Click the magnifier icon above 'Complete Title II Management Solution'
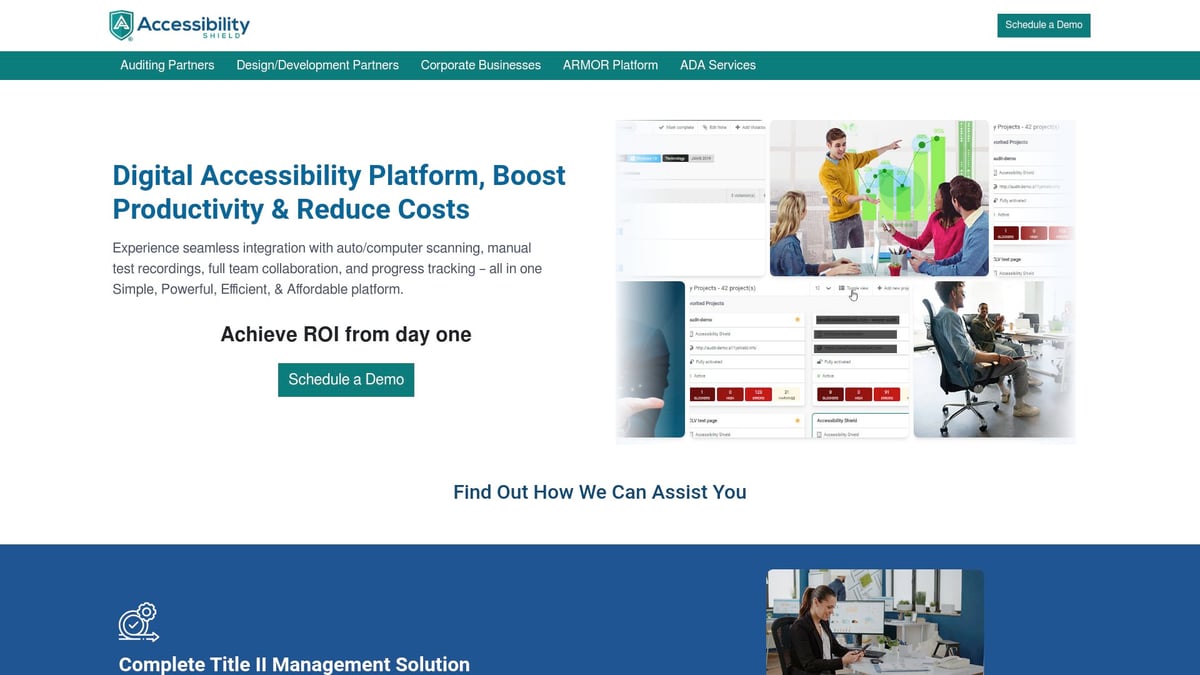The width and height of the screenshot is (1200, 675). point(139,621)
